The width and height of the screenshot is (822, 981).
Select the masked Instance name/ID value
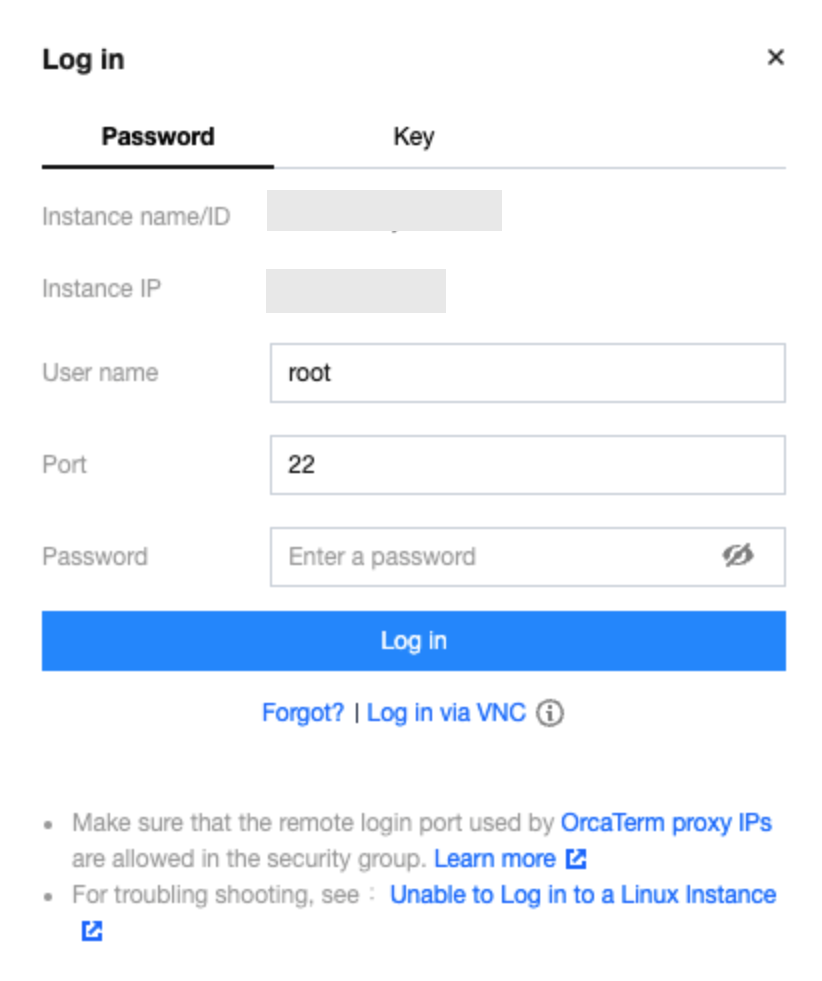pos(384,211)
